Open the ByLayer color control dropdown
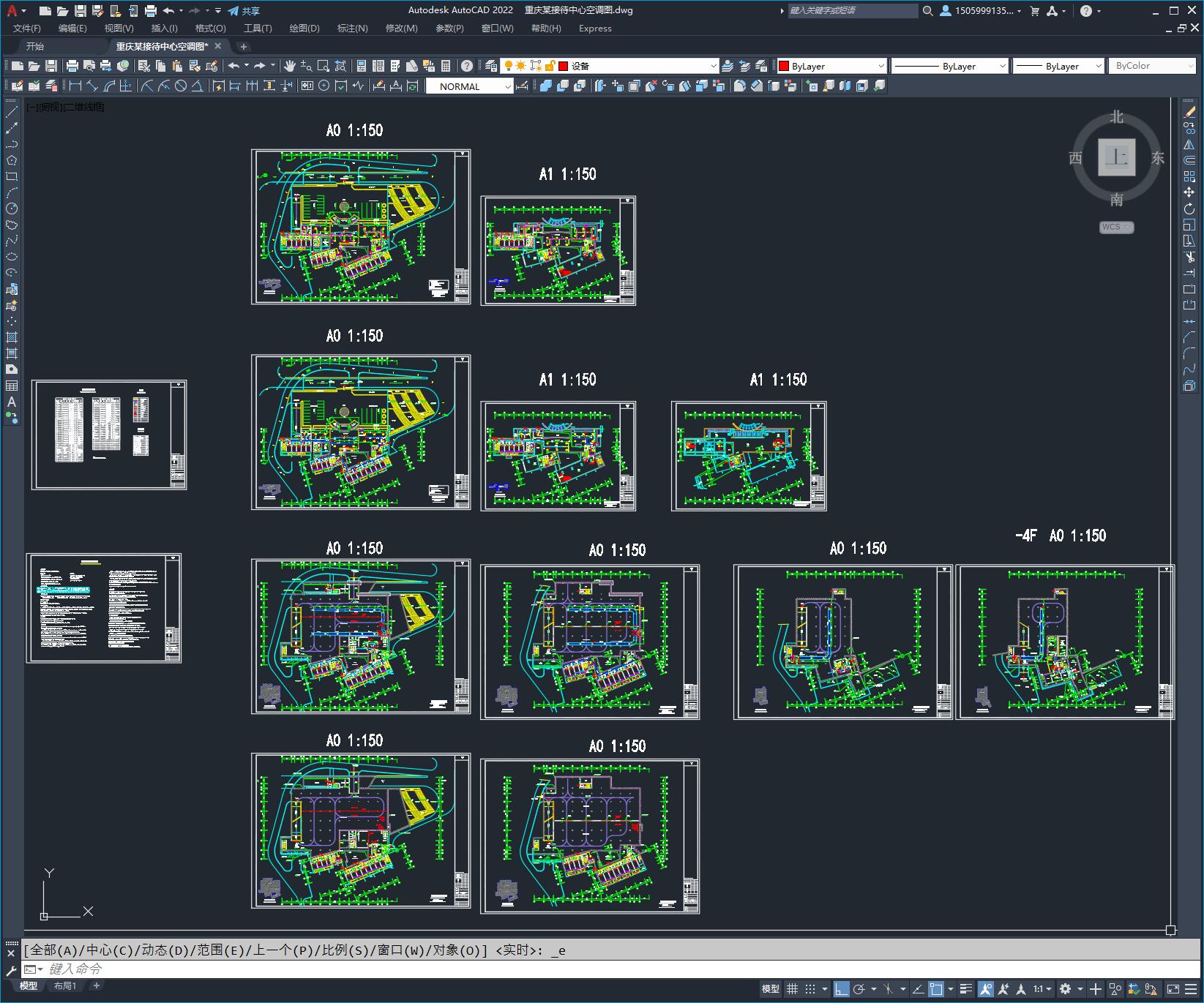The height and width of the screenshot is (1003, 1204). tap(880, 66)
